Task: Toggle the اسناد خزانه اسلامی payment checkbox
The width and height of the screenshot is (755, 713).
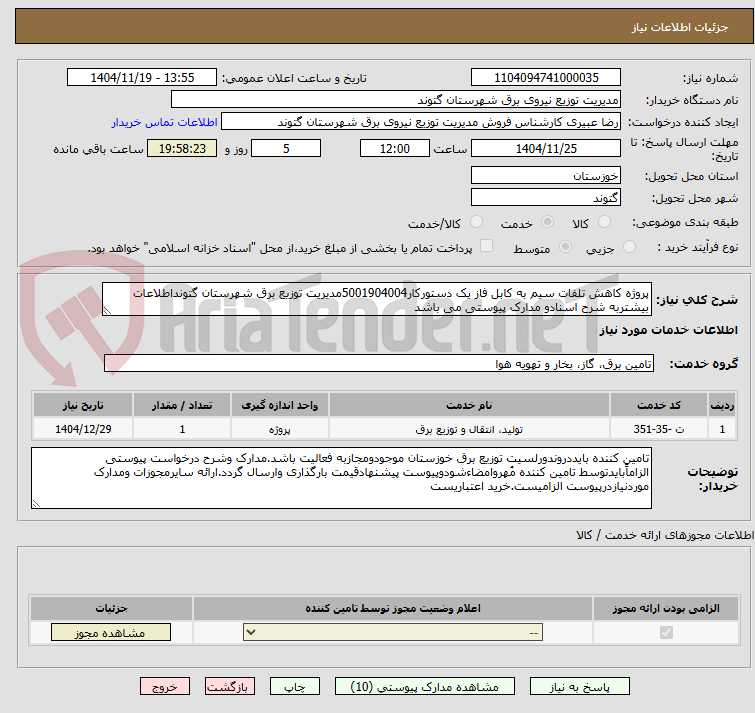Action: click(487, 246)
